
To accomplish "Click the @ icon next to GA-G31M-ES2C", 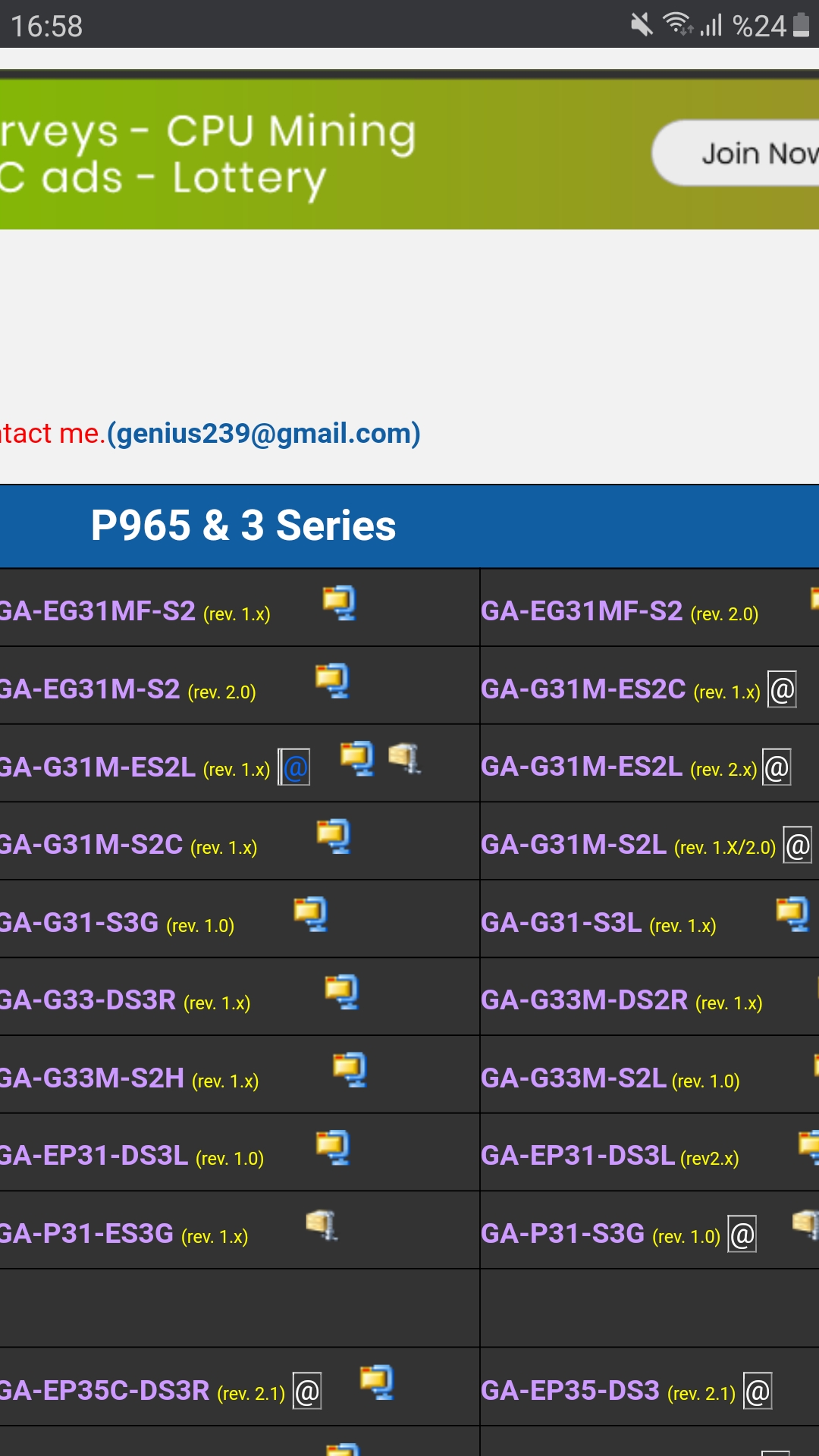I will pyautogui.click(x=782, y=689).
